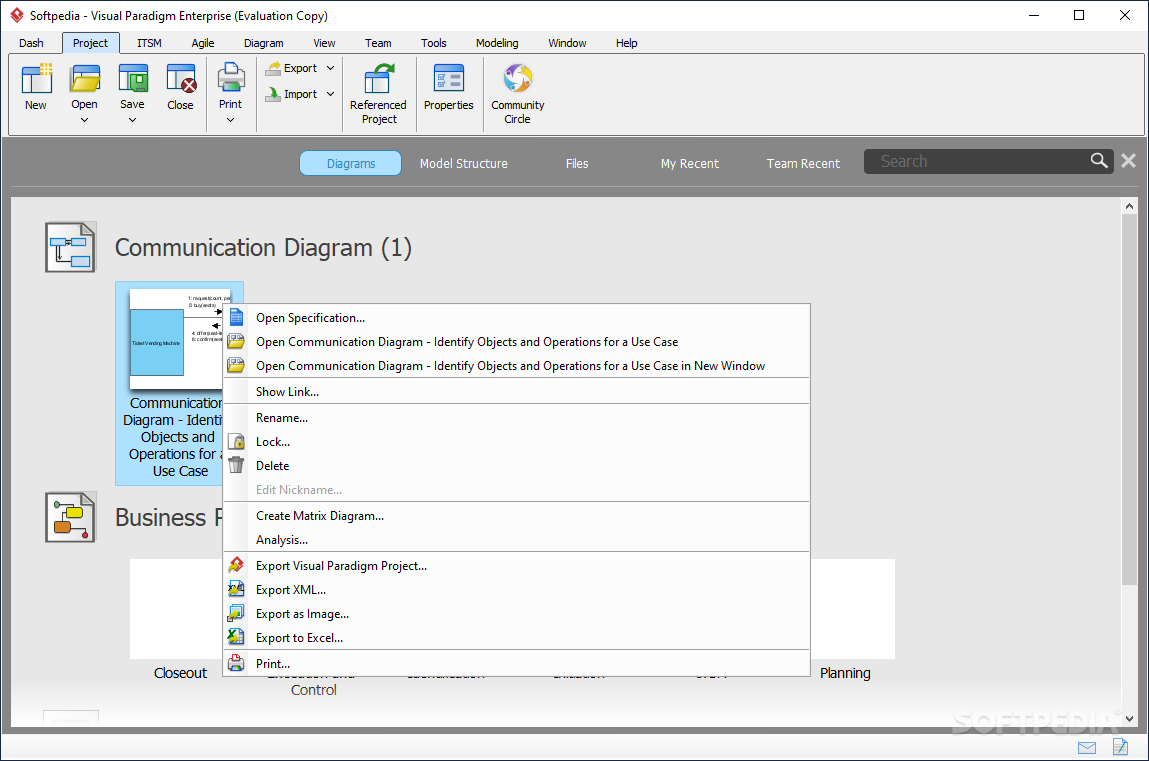The image size is (1149, 761).
Task: Click the scrollbar down arrow
Action: (x=1129, y=719)
